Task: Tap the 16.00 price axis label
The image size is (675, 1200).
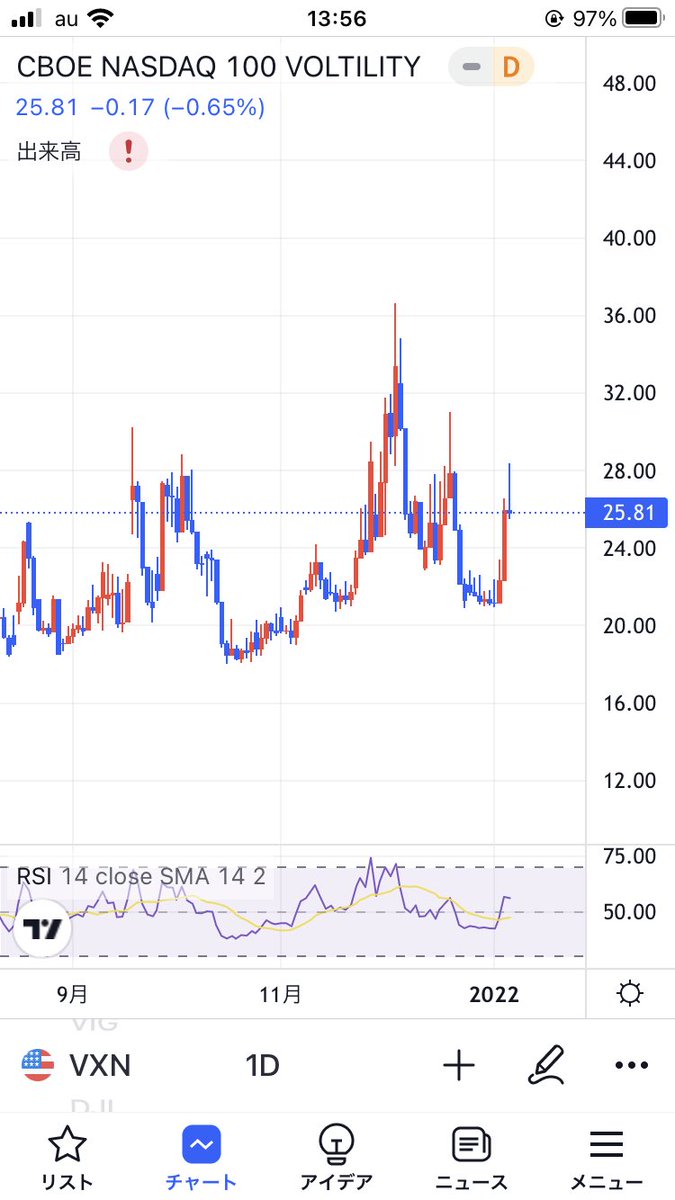Action: [x=629, y=703]
